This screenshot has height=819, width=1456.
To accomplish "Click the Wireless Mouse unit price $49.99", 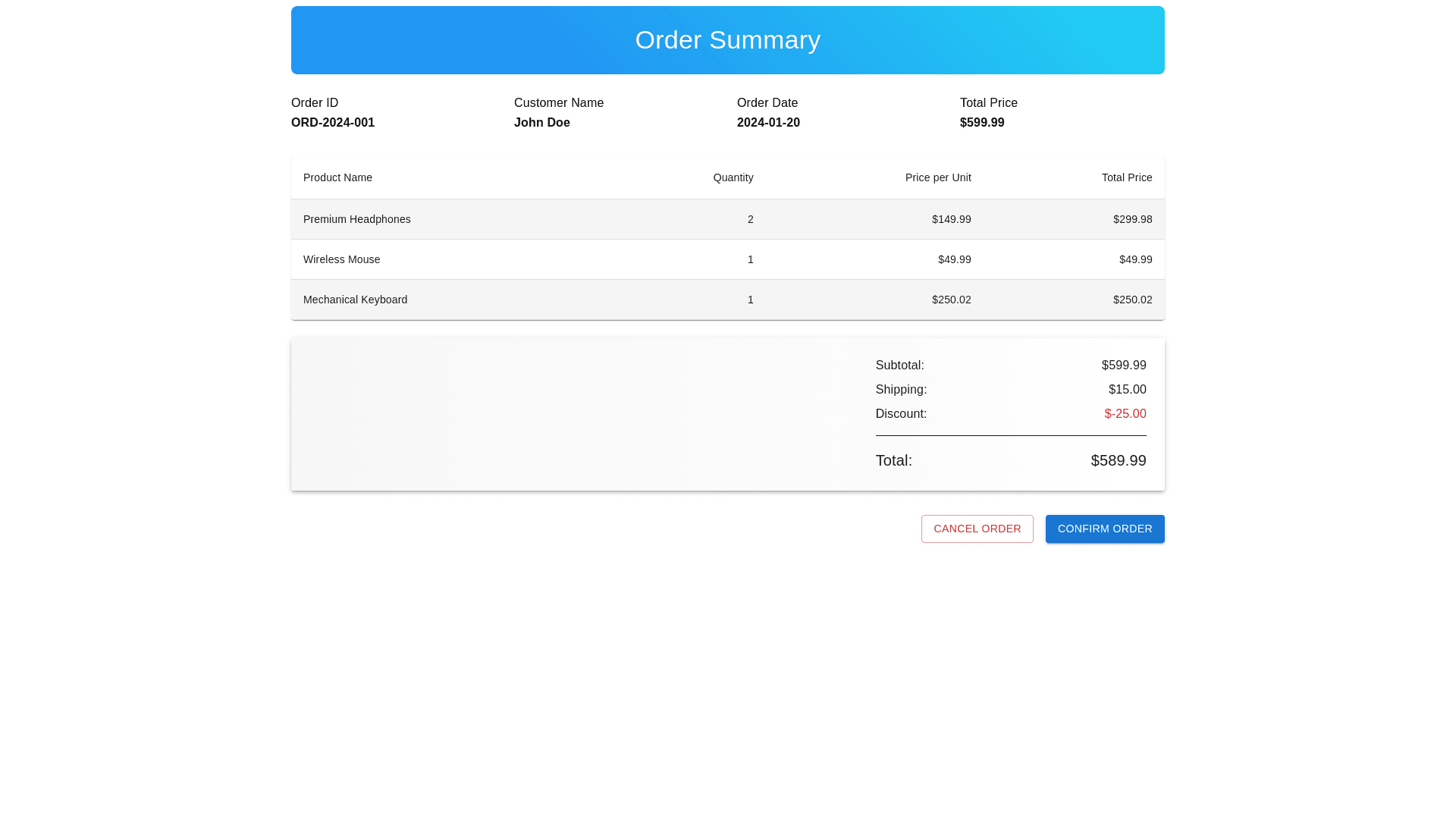I will (x=954, y=259).
